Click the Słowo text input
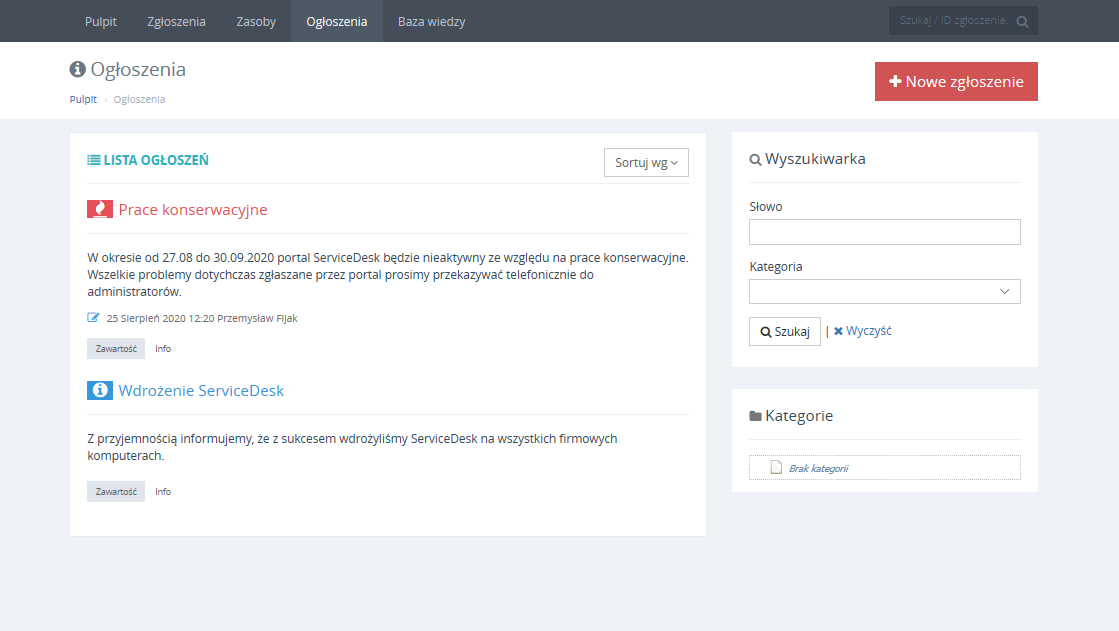 (x=884, y=232)
